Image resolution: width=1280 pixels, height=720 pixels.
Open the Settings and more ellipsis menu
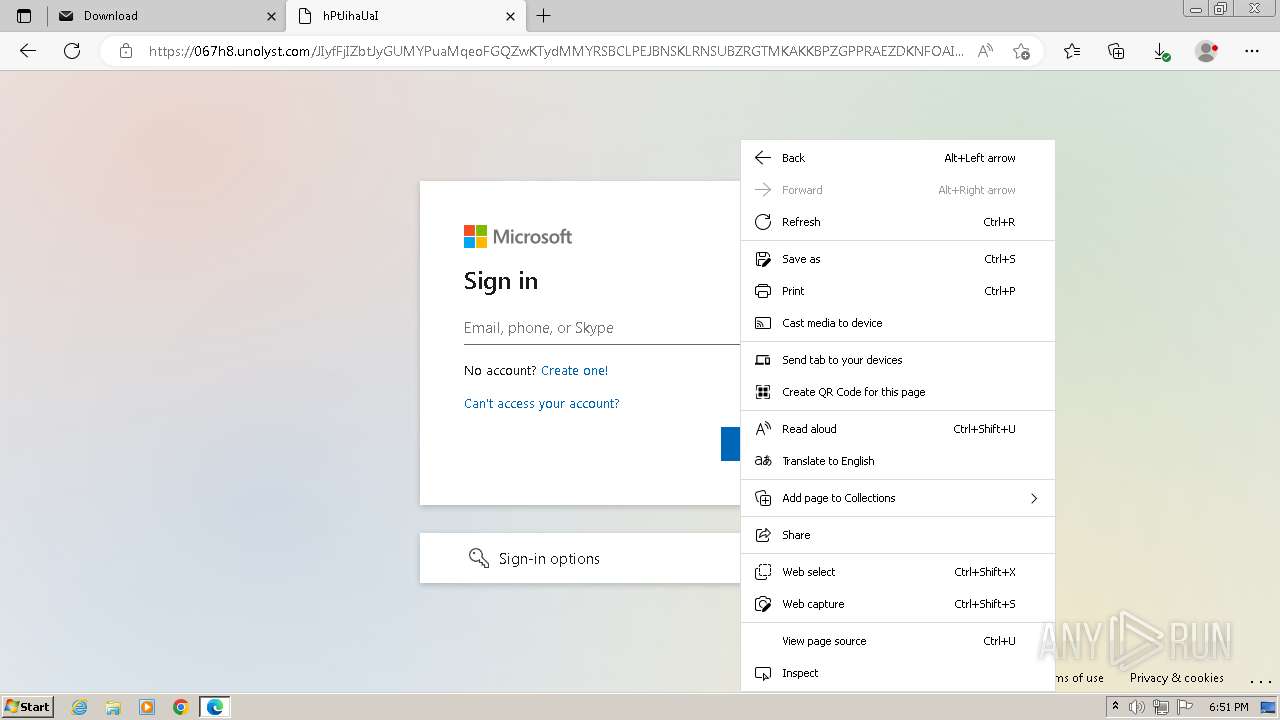pos(1251,51)
